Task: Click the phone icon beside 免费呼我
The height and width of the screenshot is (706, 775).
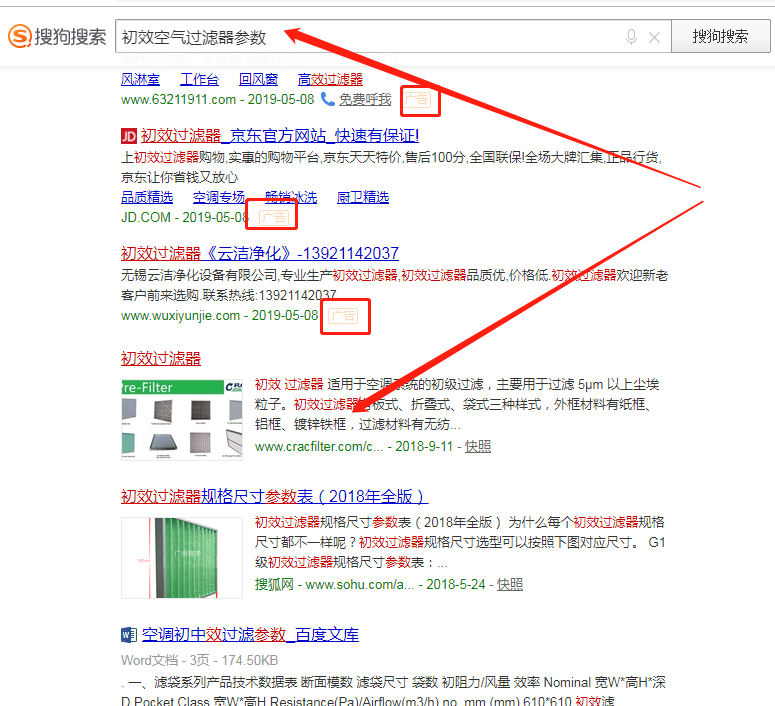Action: point(328,99)
